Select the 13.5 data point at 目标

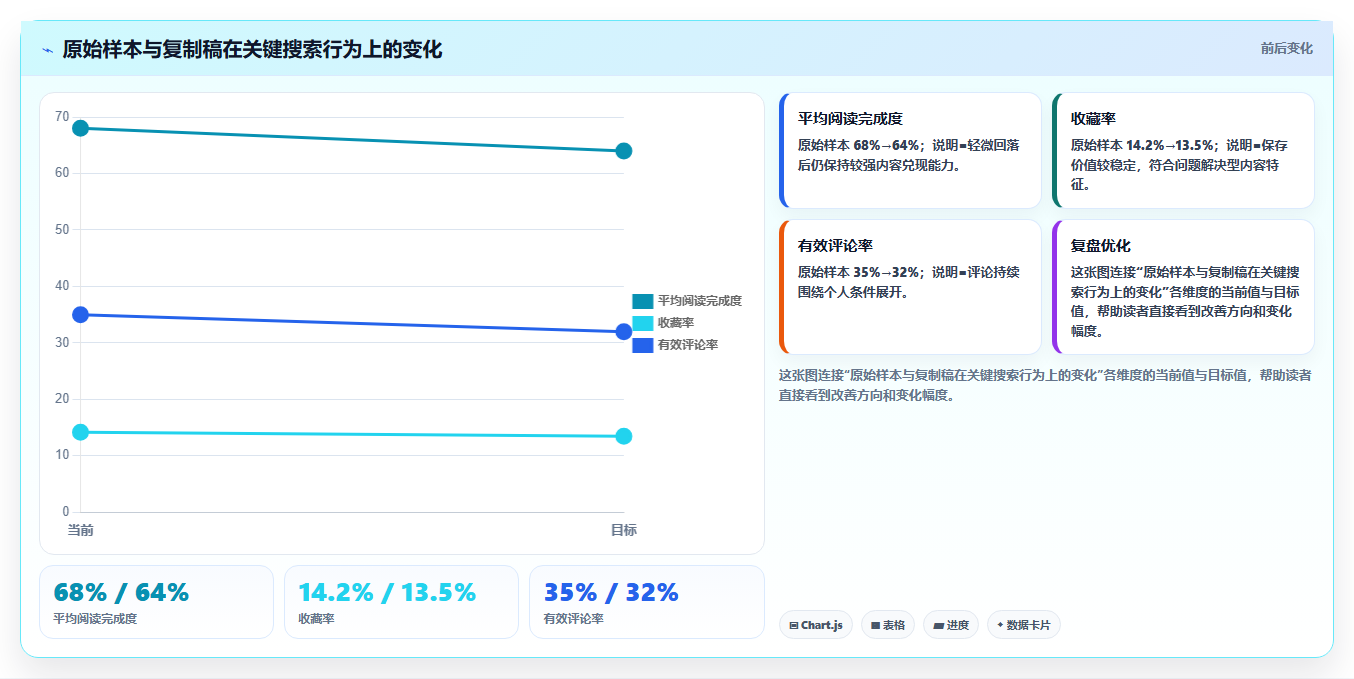(624, 436)
